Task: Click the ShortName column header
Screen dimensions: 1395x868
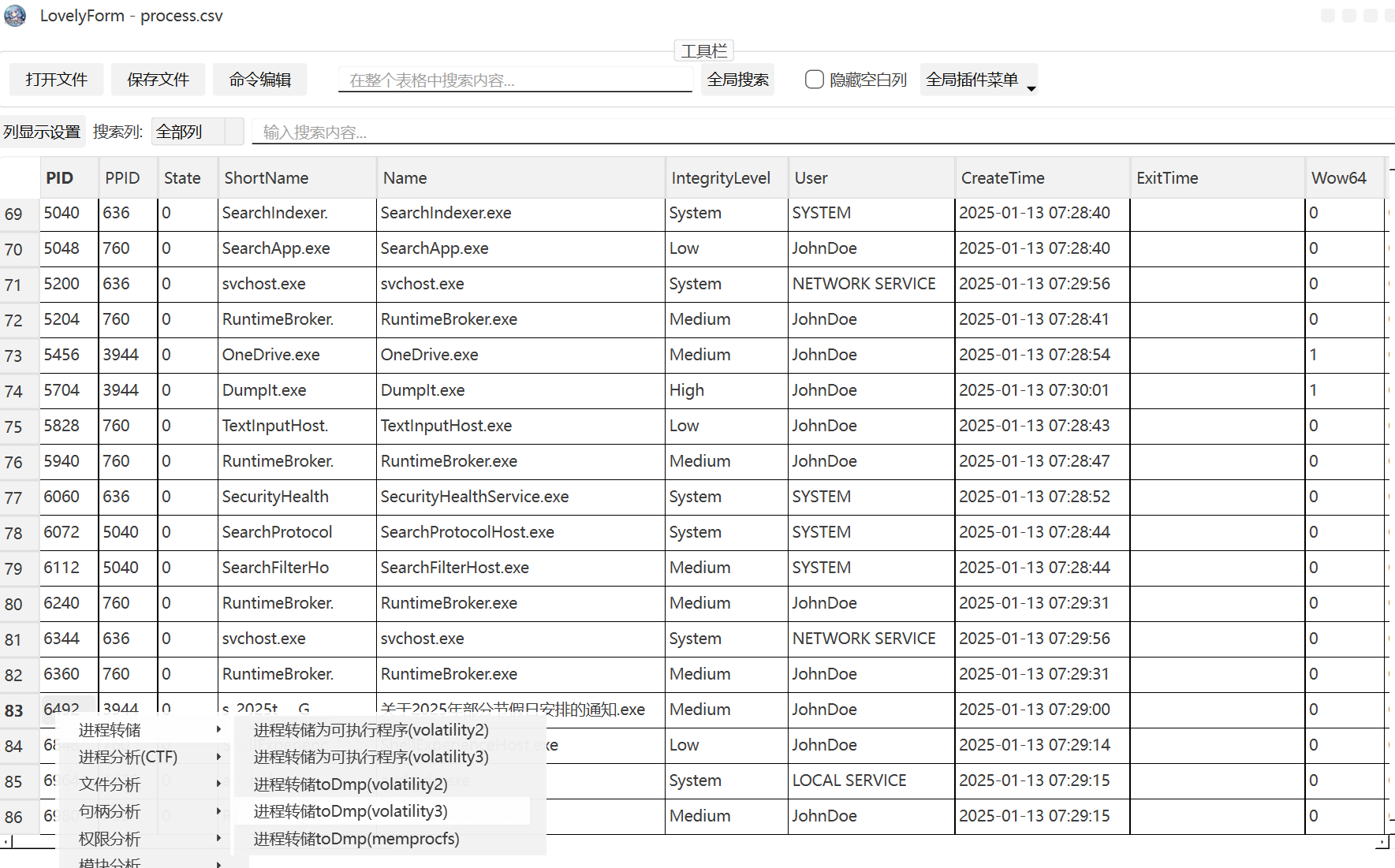Action: 297,178
